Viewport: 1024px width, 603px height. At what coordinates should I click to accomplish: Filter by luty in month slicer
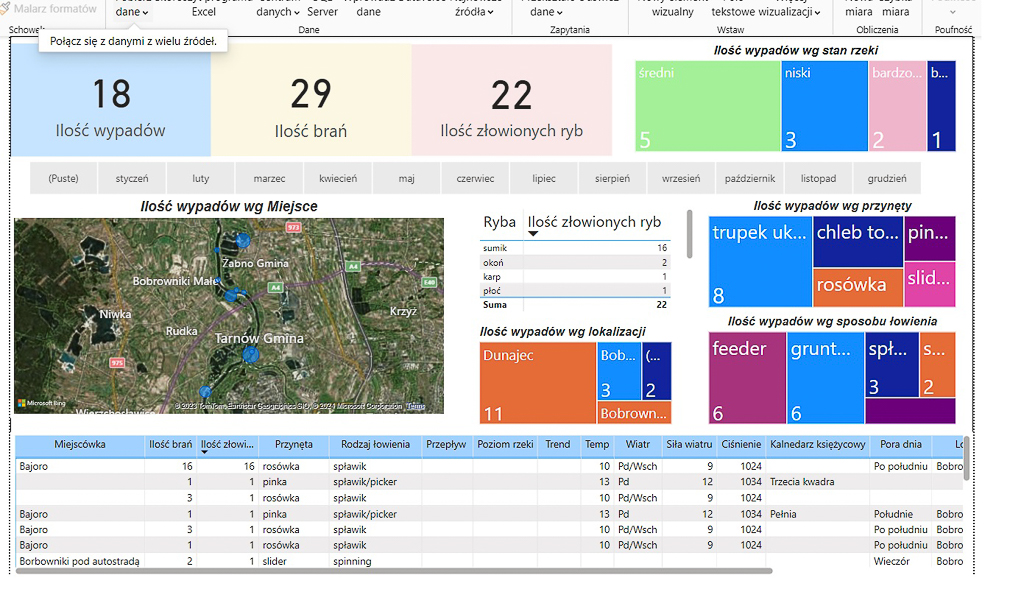click(200, 178)
